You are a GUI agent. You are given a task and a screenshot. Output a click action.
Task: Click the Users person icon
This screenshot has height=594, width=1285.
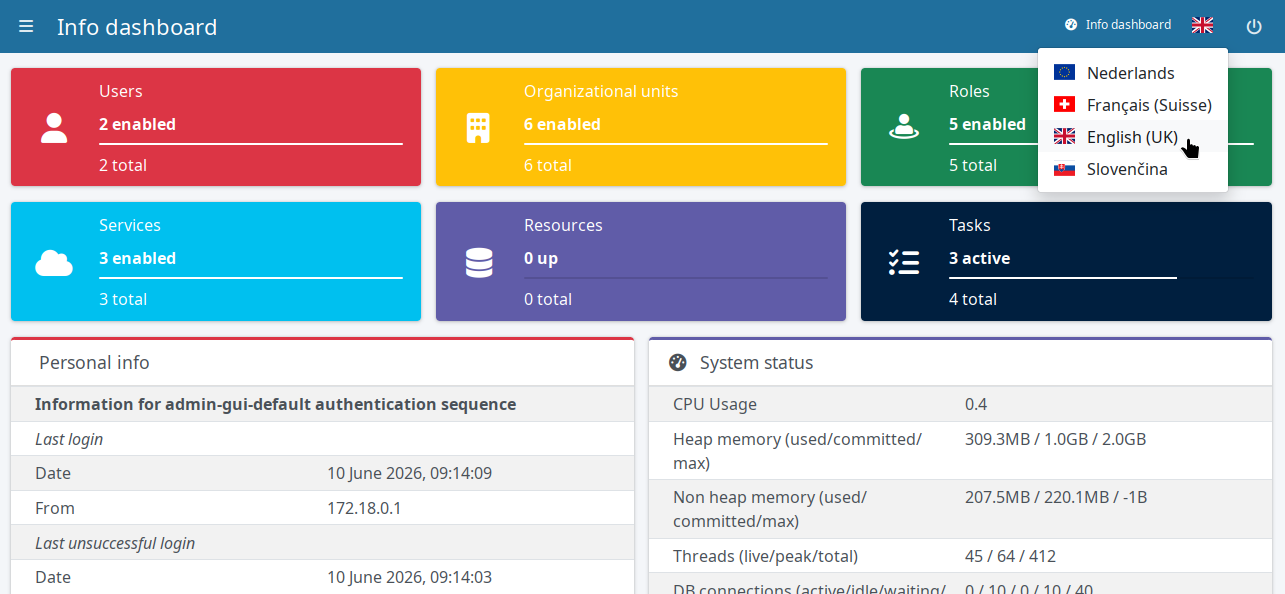click(x=54, y=128)
